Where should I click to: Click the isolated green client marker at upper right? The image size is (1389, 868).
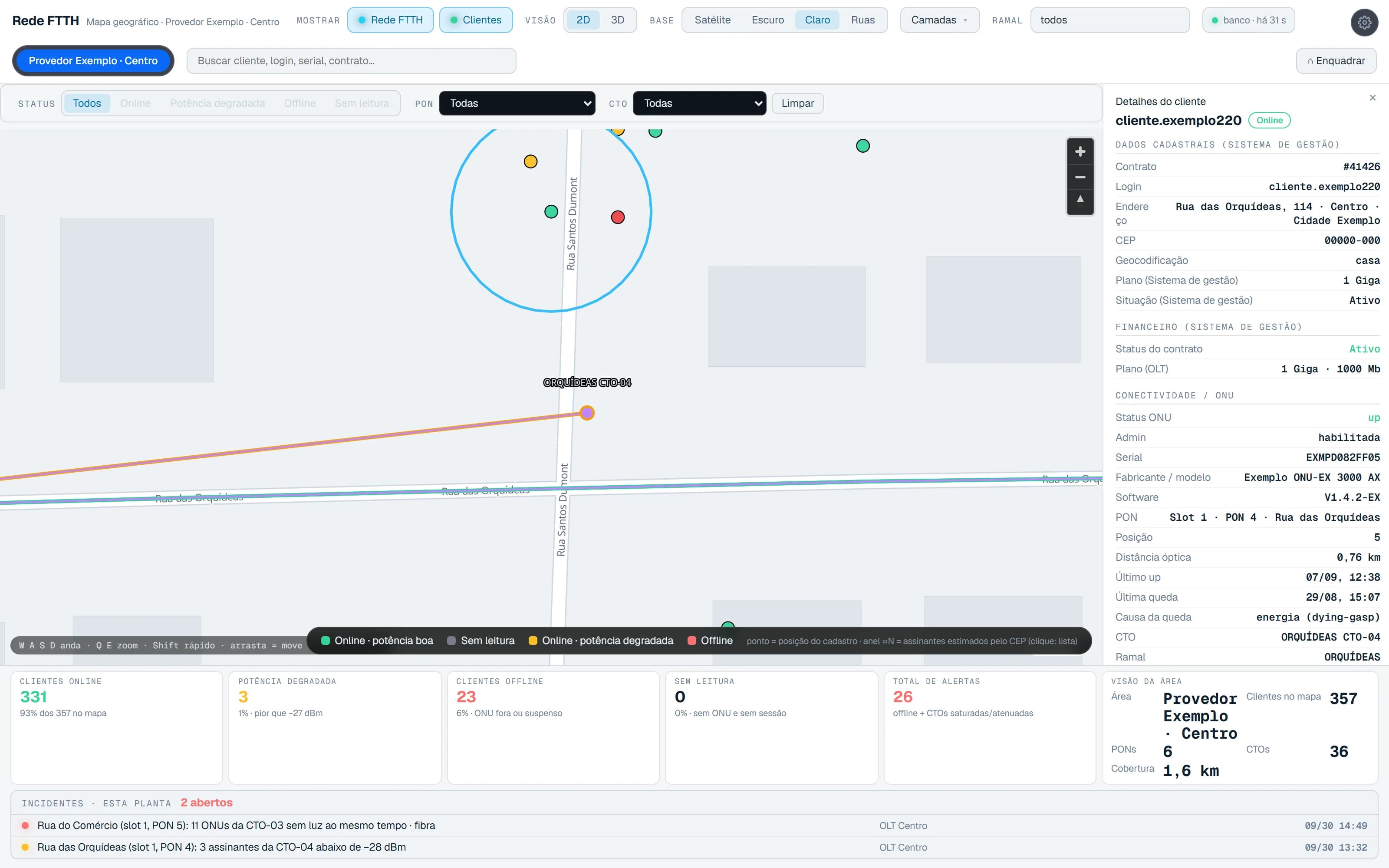pos(862,146)
